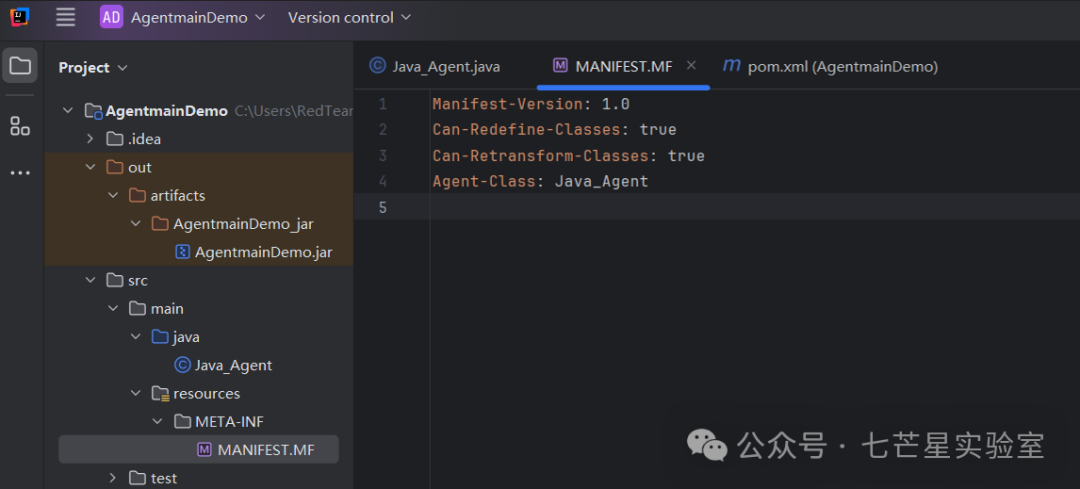The image size is (1080, 489).
Task: Open the three-dots more tool windows icon
Action: pyautogui.click(x=20, y=173)
